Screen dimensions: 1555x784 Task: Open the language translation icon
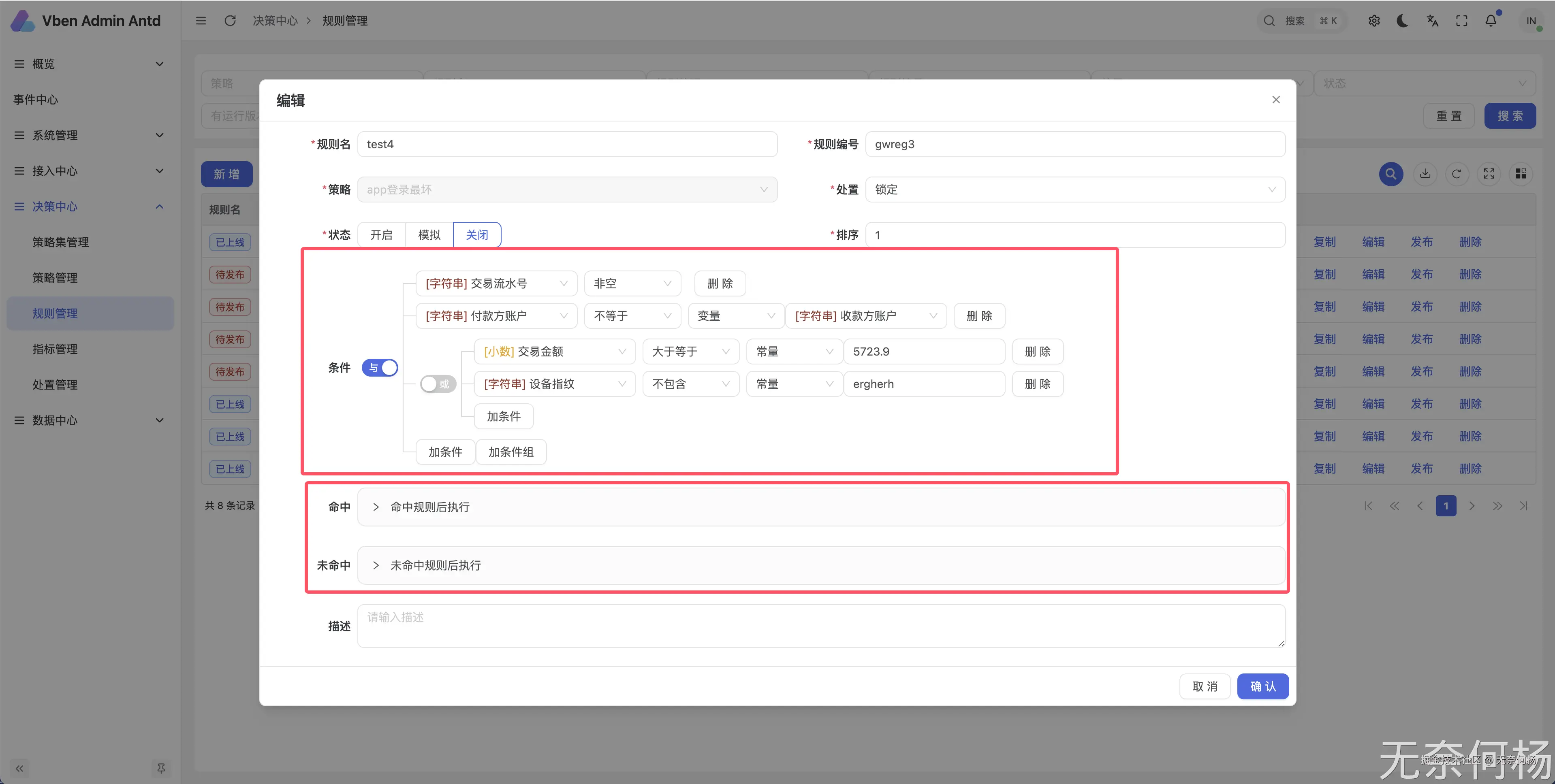1433,21
